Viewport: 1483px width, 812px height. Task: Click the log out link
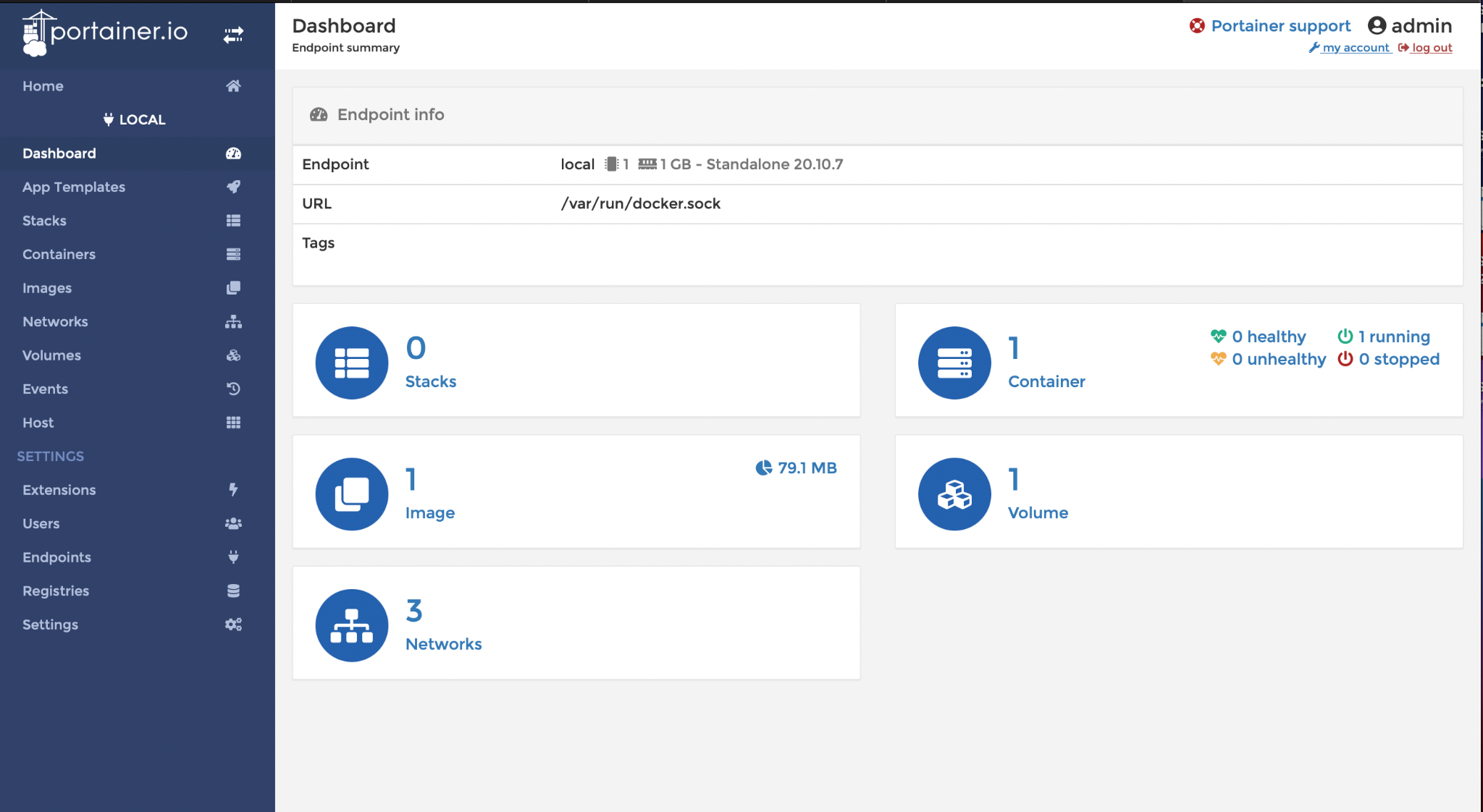(1432, 48)
